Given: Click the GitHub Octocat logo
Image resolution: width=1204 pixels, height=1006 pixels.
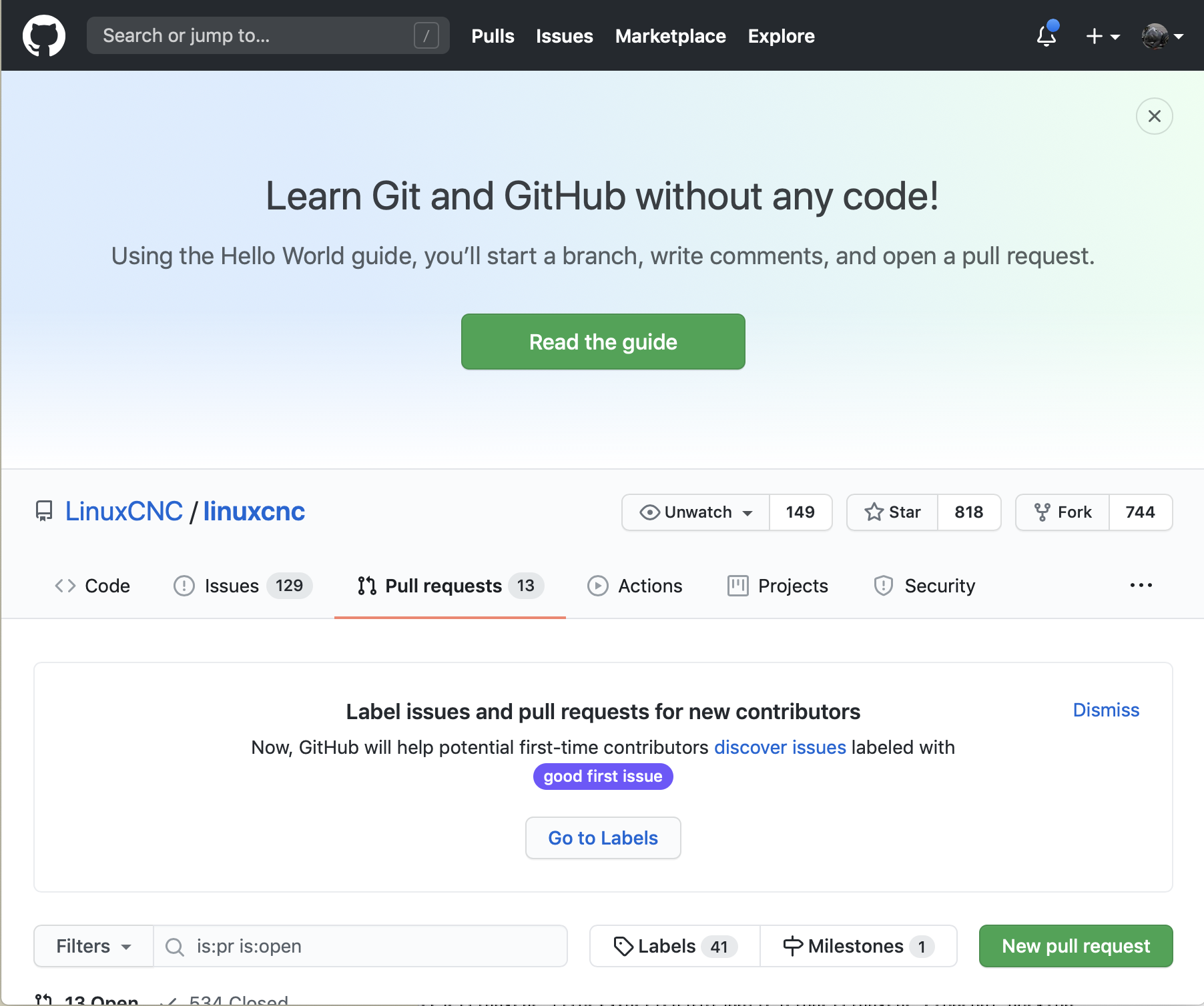Looking at the screenshot, I should pyautogui.click(x=44, y=36).
